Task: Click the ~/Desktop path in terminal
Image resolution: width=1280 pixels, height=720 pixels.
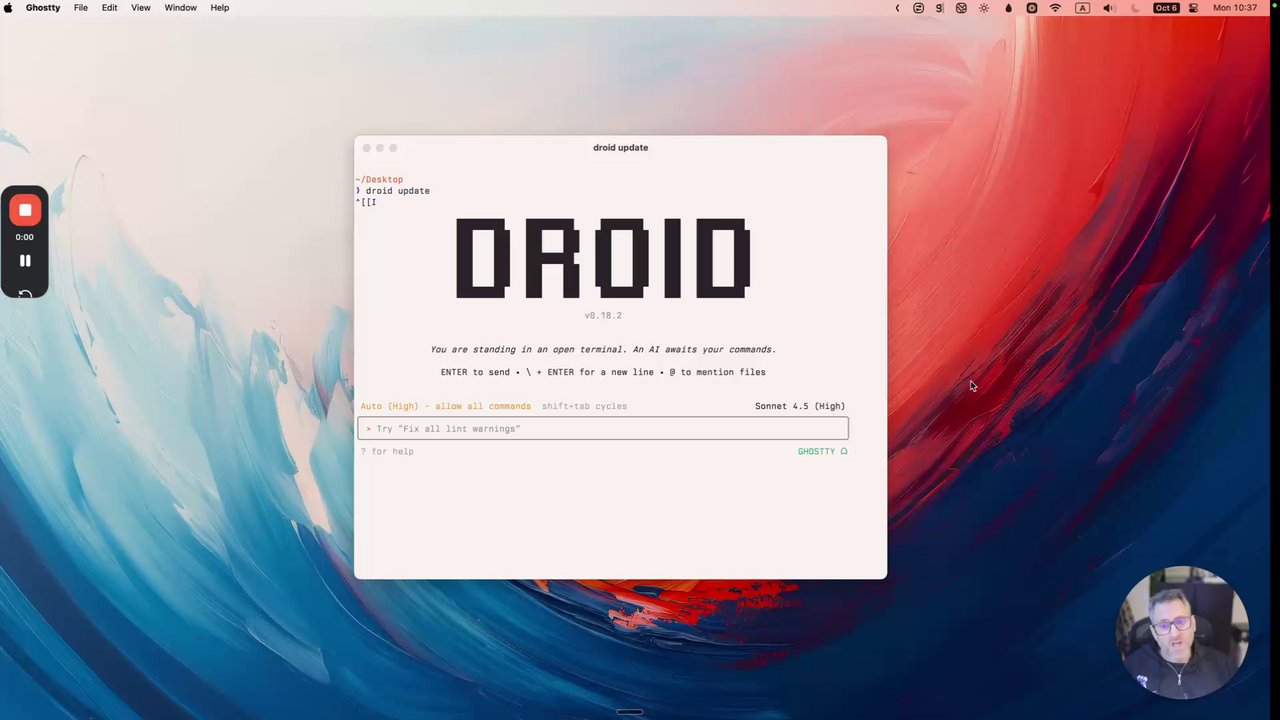Action: point(379,180)
